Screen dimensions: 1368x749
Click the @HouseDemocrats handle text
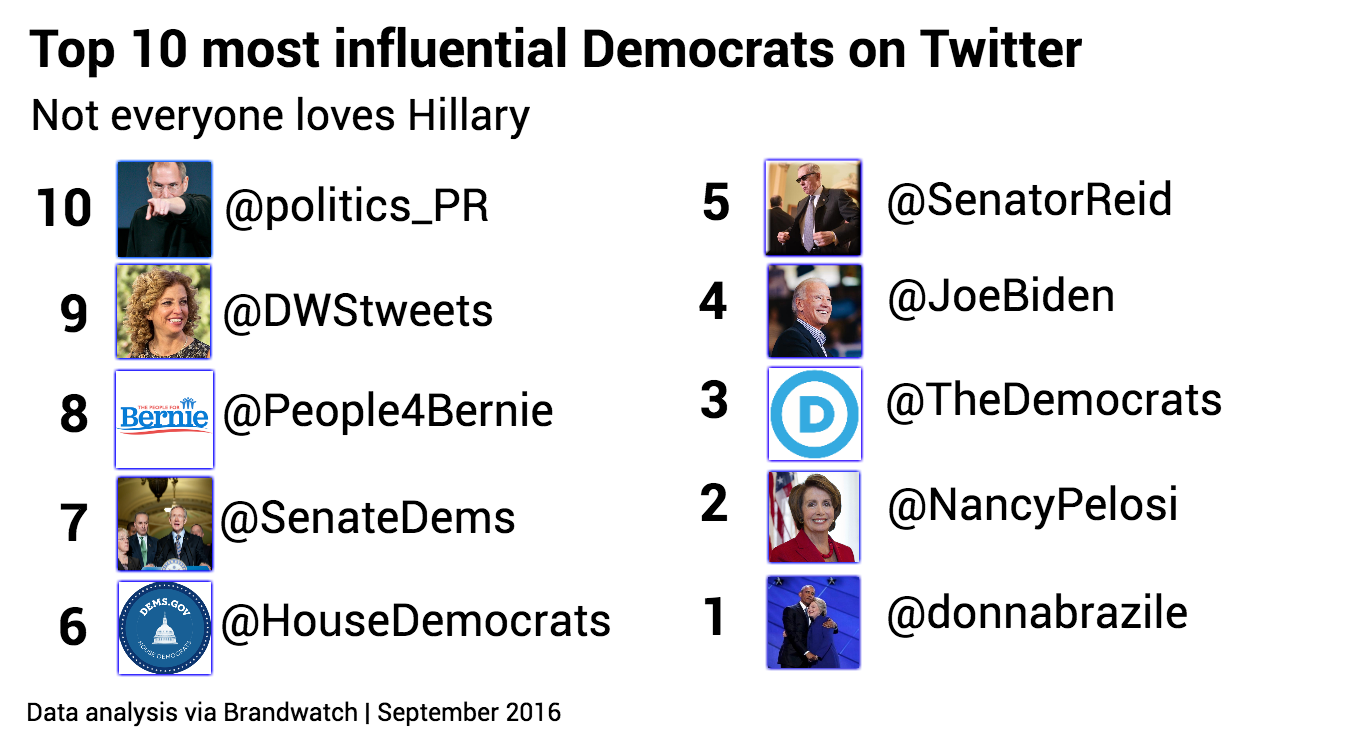click(x=415, y=621)
